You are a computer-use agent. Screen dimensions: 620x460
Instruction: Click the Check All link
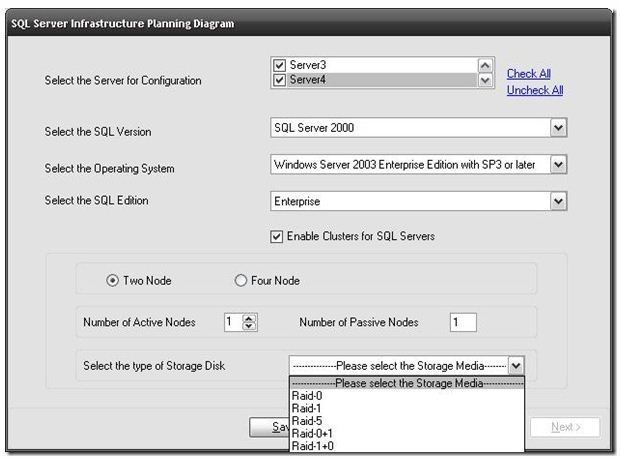[x=529, y=74]
